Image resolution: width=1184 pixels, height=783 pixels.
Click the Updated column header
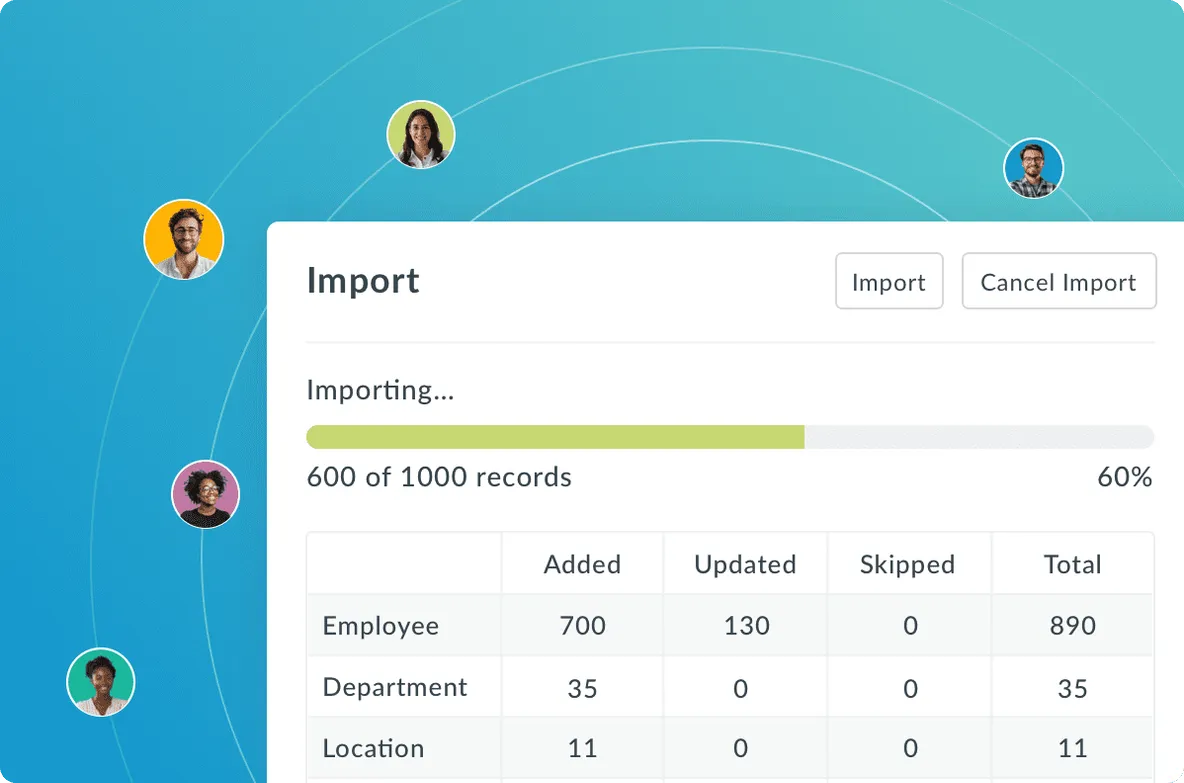tap(745, 564)
